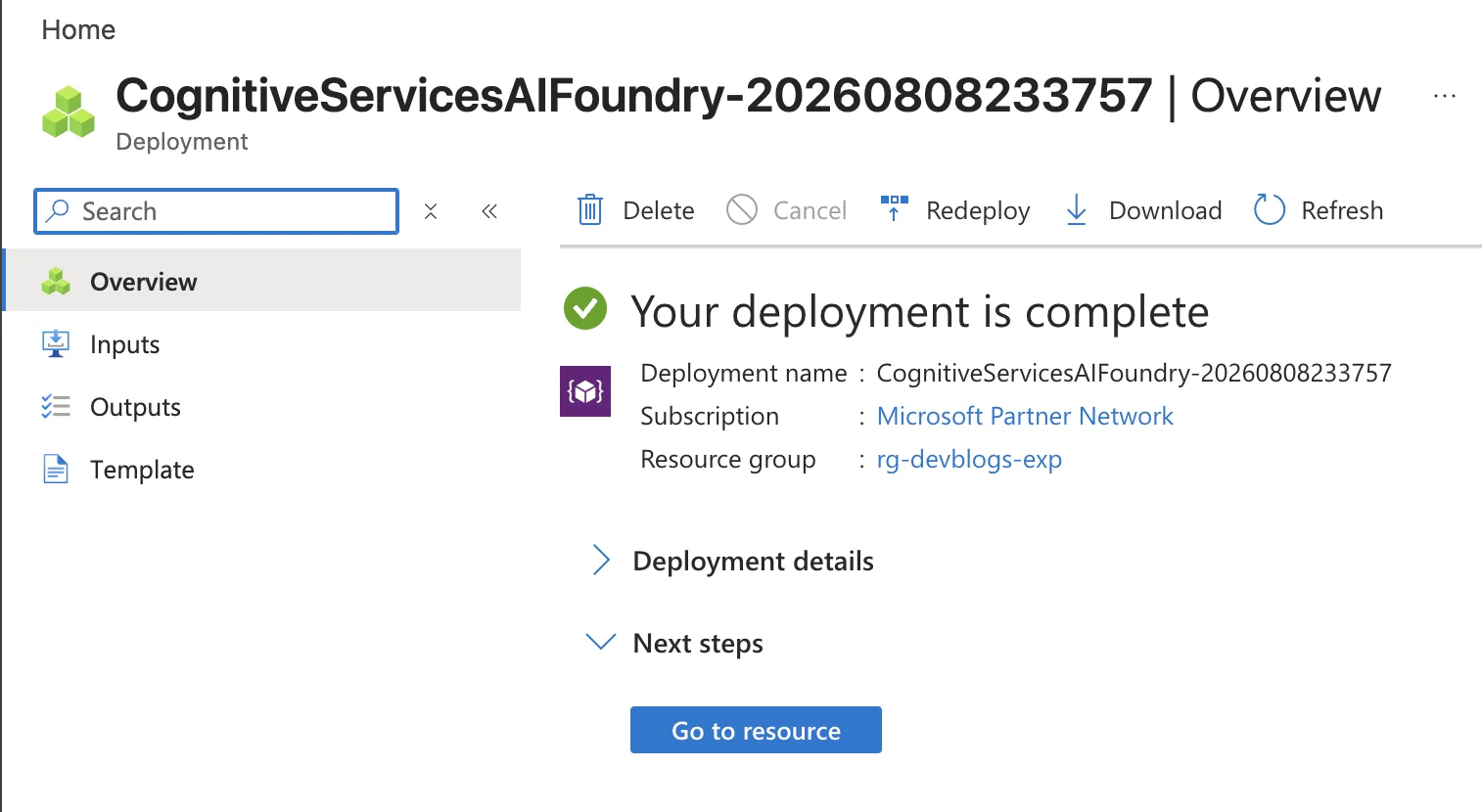Click Go to resource button
1482x812 pixels.
(x=756, y=730)
